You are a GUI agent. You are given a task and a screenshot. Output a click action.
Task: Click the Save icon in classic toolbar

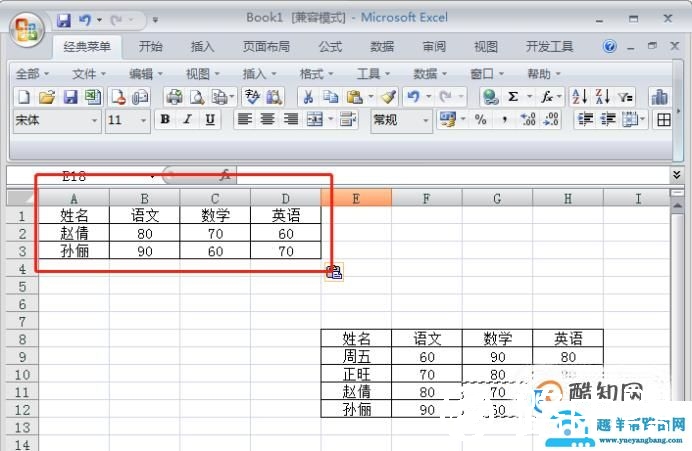click(70, 97)
